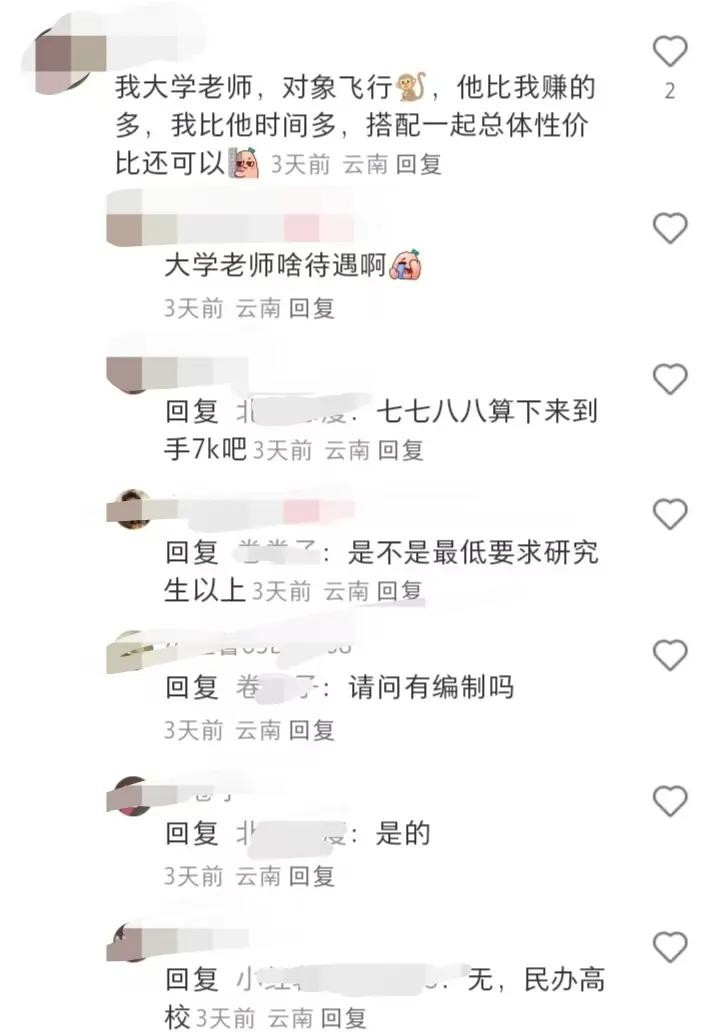Like the reply saying 是的
This screenshot has height=1032, width=716.
pos(670,801)
